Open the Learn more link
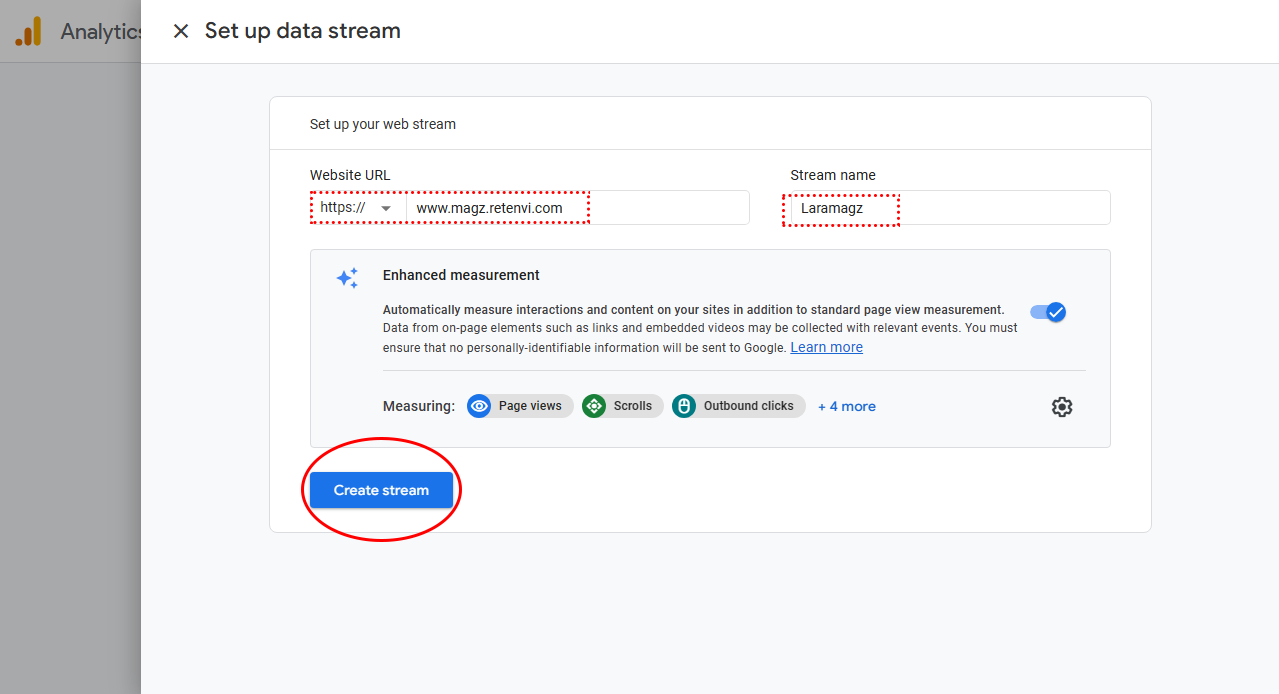This screenshot has width=1279, height=694. click(826, 347)
